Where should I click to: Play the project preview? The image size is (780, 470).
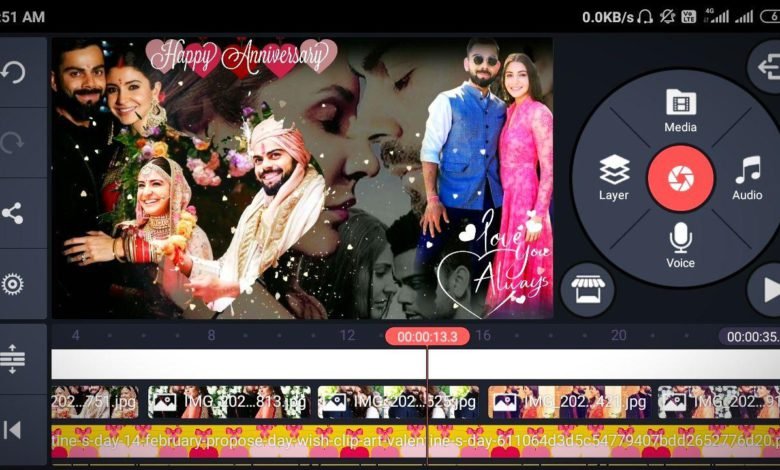pos(766,290)
